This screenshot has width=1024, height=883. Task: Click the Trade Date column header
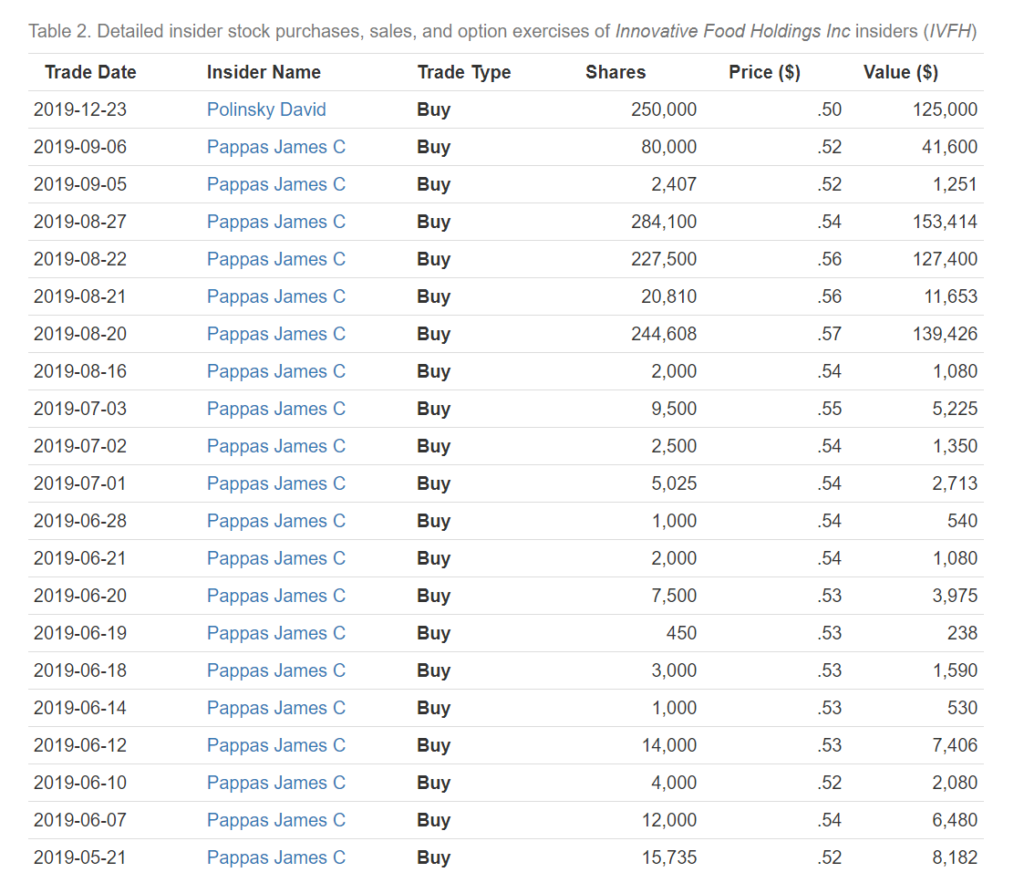point(91,72)
